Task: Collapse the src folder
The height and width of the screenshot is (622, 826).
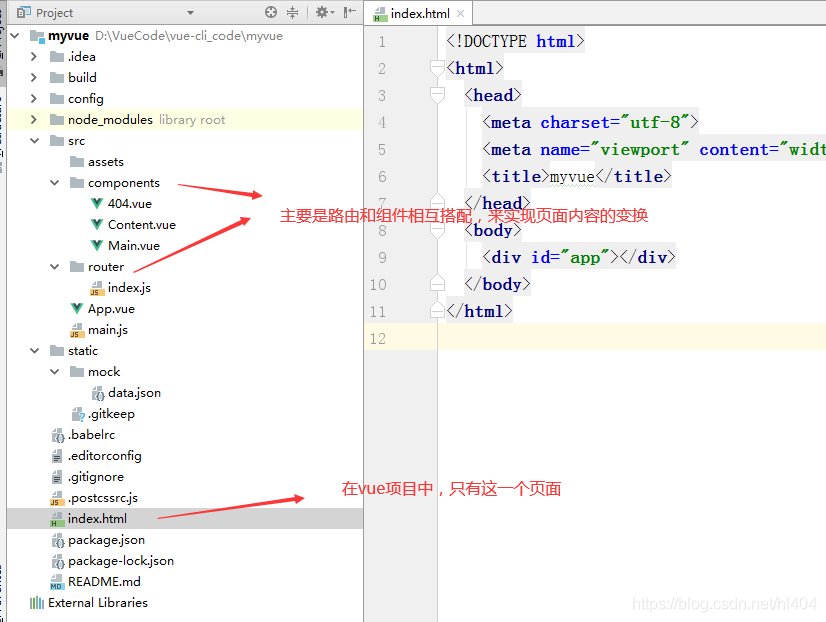Action: [x=35, y=141]
